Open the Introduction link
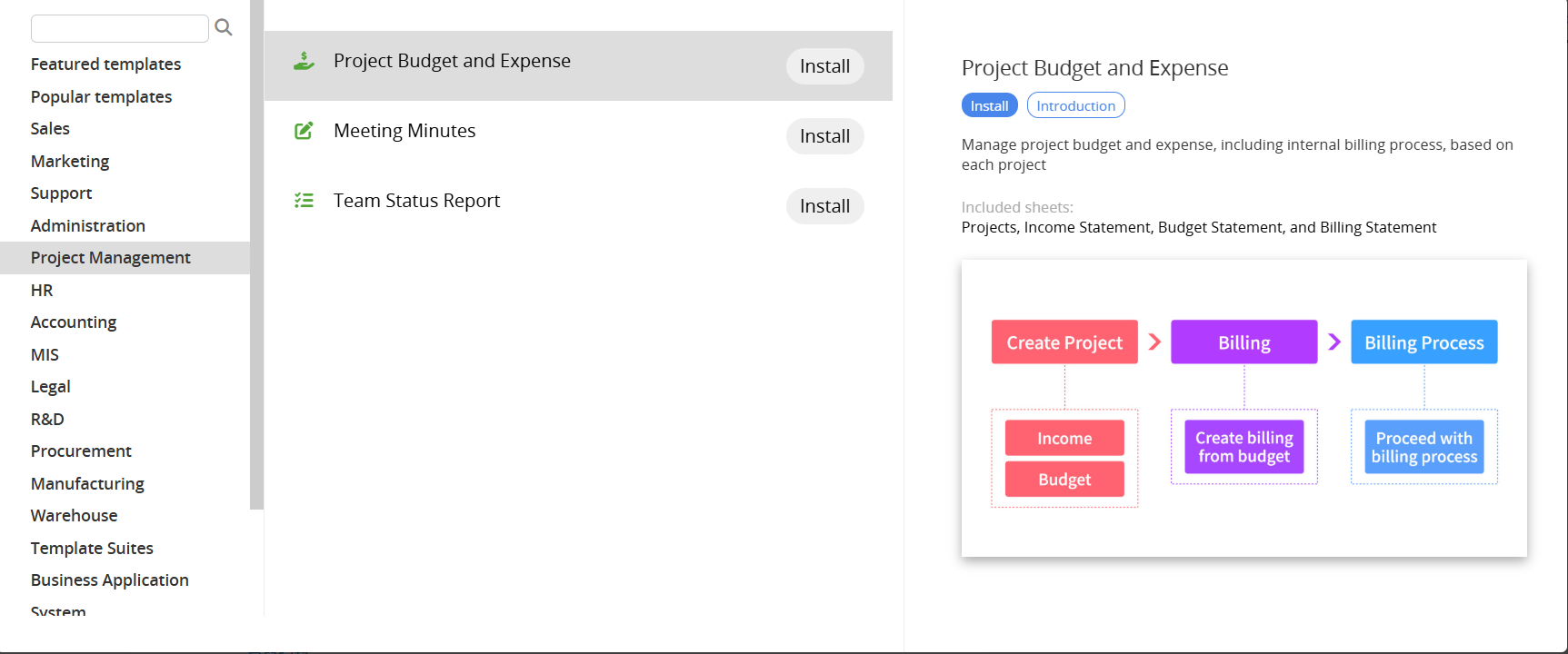Image resolution: width=1568 pixels, height=654 pixels. pos(1075,105)
